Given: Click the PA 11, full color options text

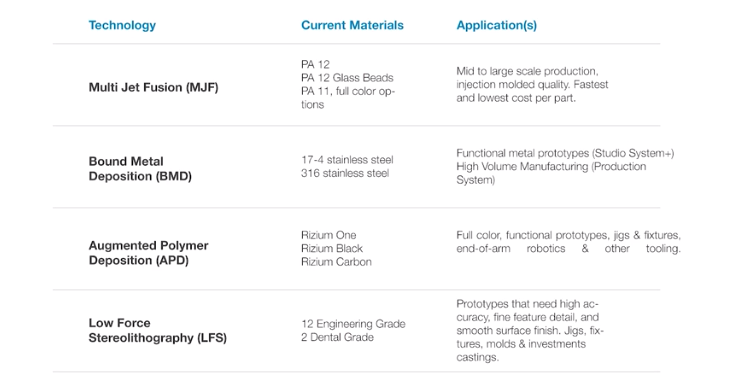Looking at the screenshot, I should [348, 98].
